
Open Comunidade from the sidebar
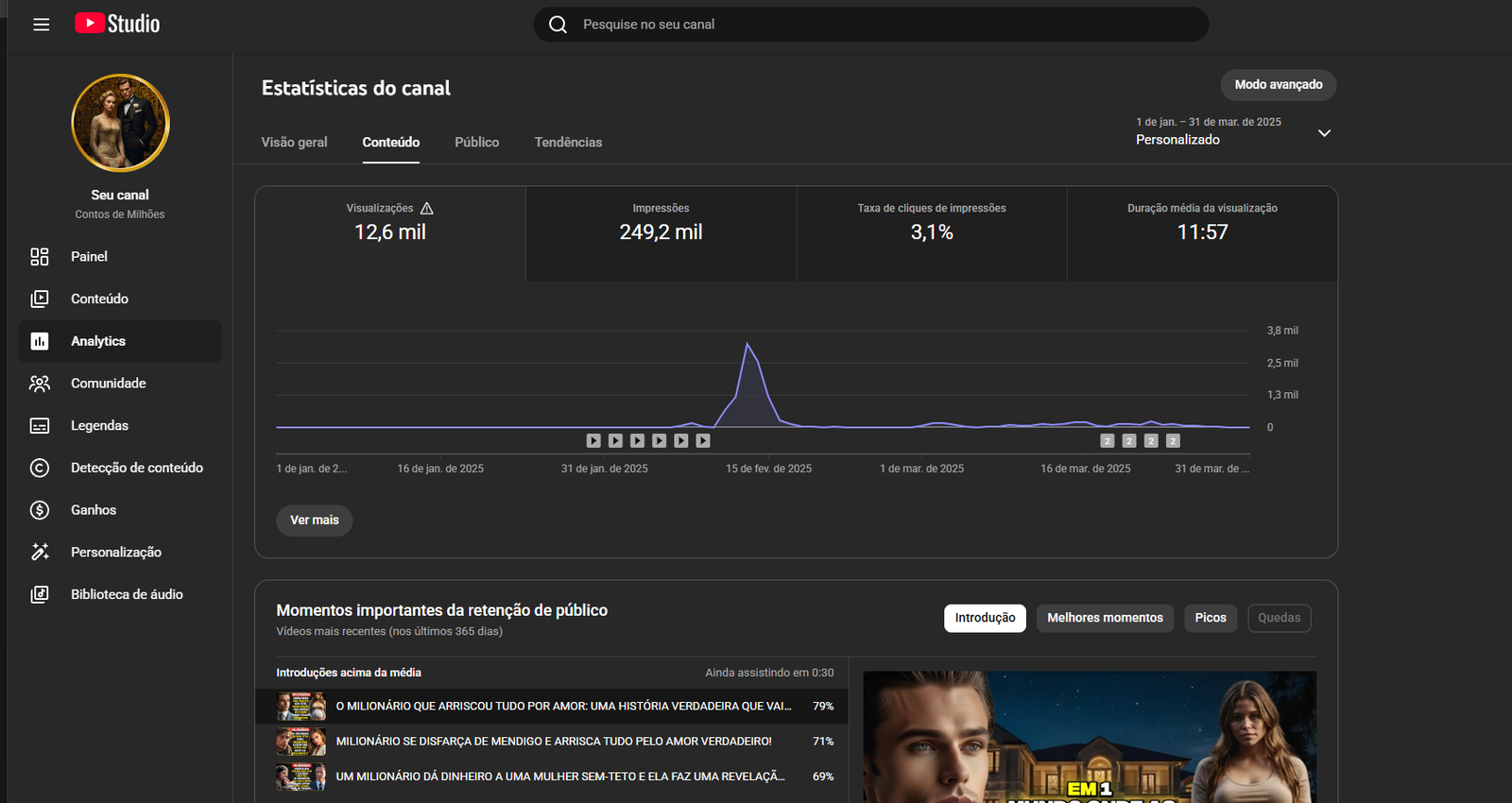(108, 384)
